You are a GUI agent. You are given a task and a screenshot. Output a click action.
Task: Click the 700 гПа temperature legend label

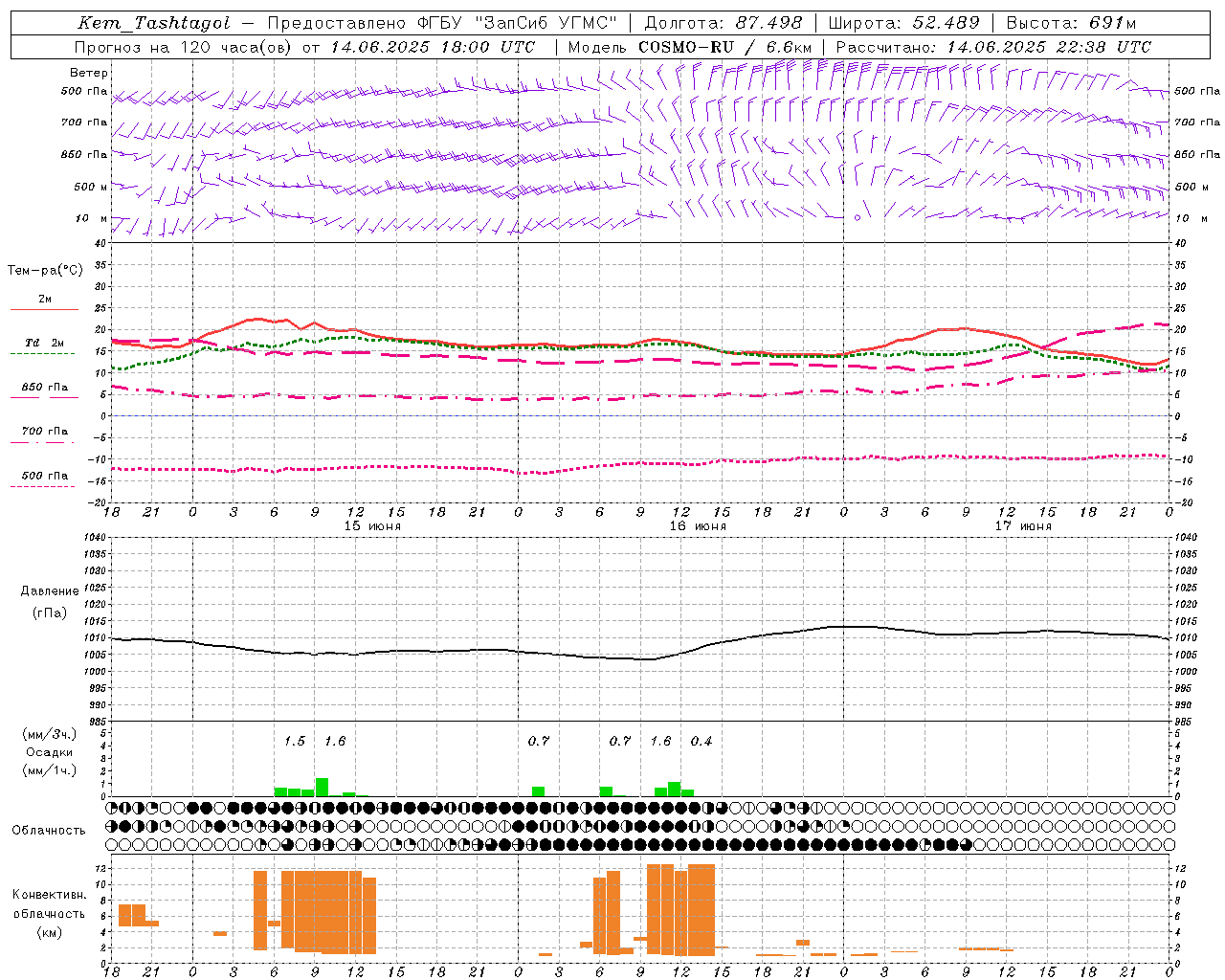45,432
